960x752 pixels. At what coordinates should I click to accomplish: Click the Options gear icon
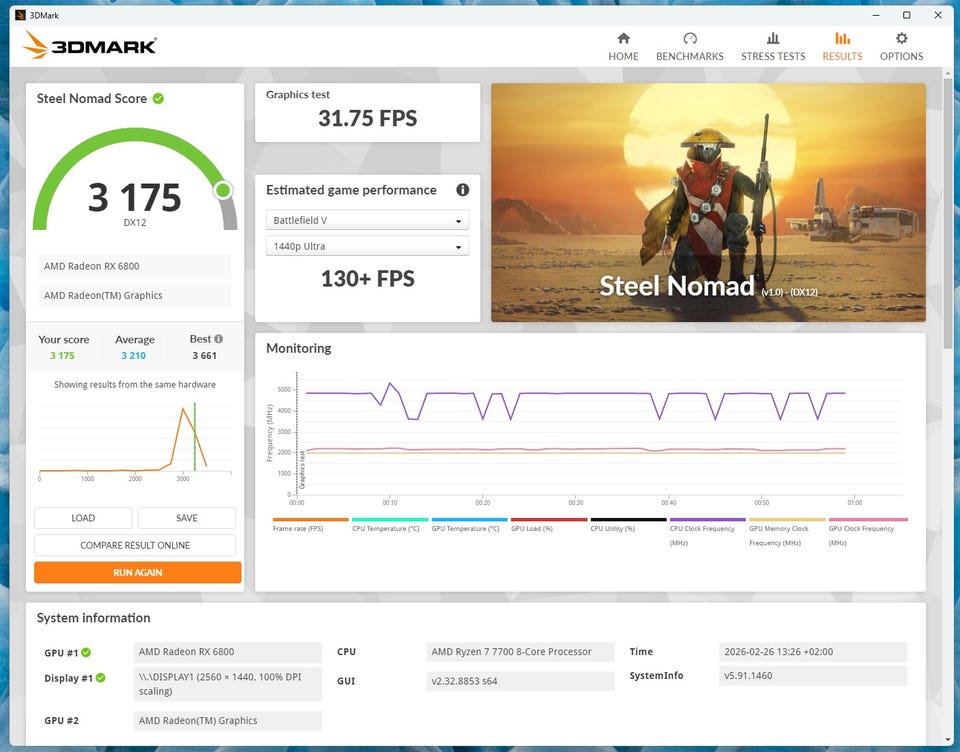(901, 39)
